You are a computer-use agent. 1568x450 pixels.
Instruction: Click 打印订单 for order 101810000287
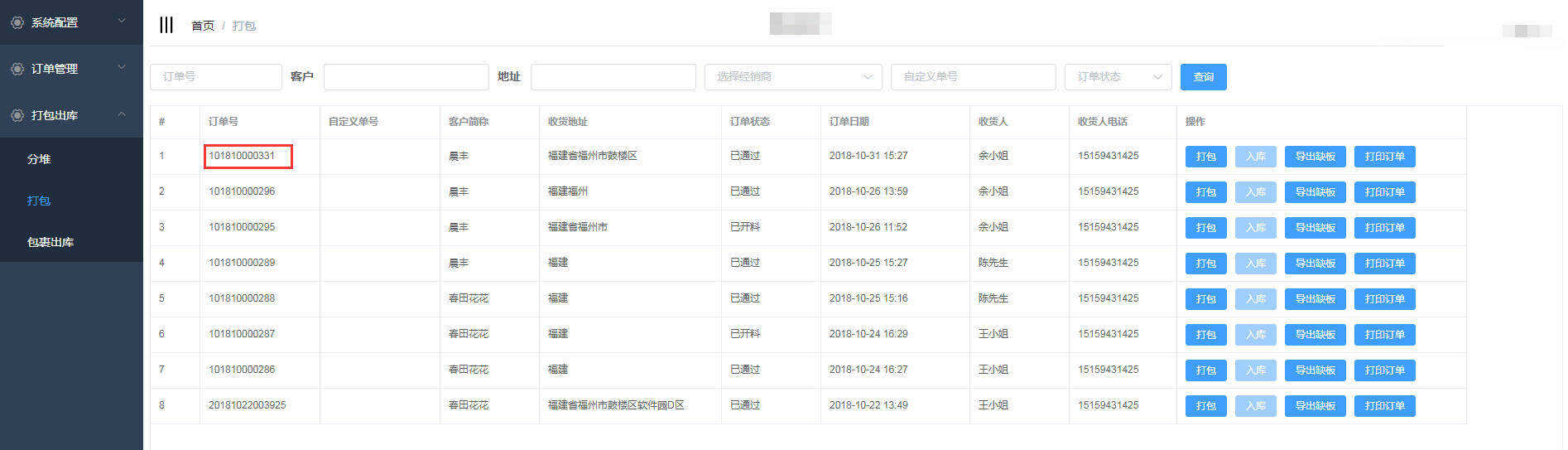coord(1385,335)
